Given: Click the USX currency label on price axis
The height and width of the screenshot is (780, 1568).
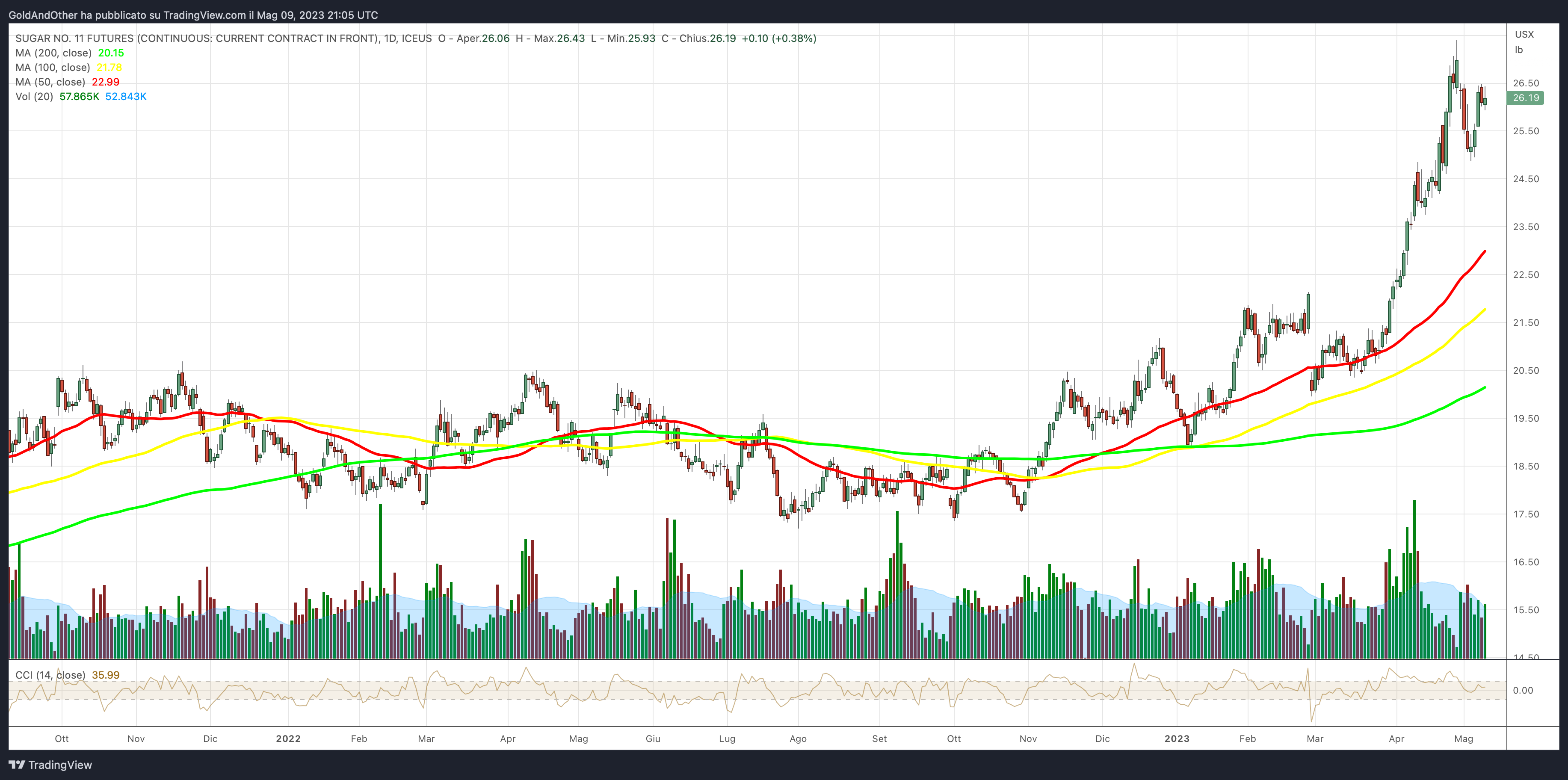Looking at the screenshot, I should coord(1524,34).
